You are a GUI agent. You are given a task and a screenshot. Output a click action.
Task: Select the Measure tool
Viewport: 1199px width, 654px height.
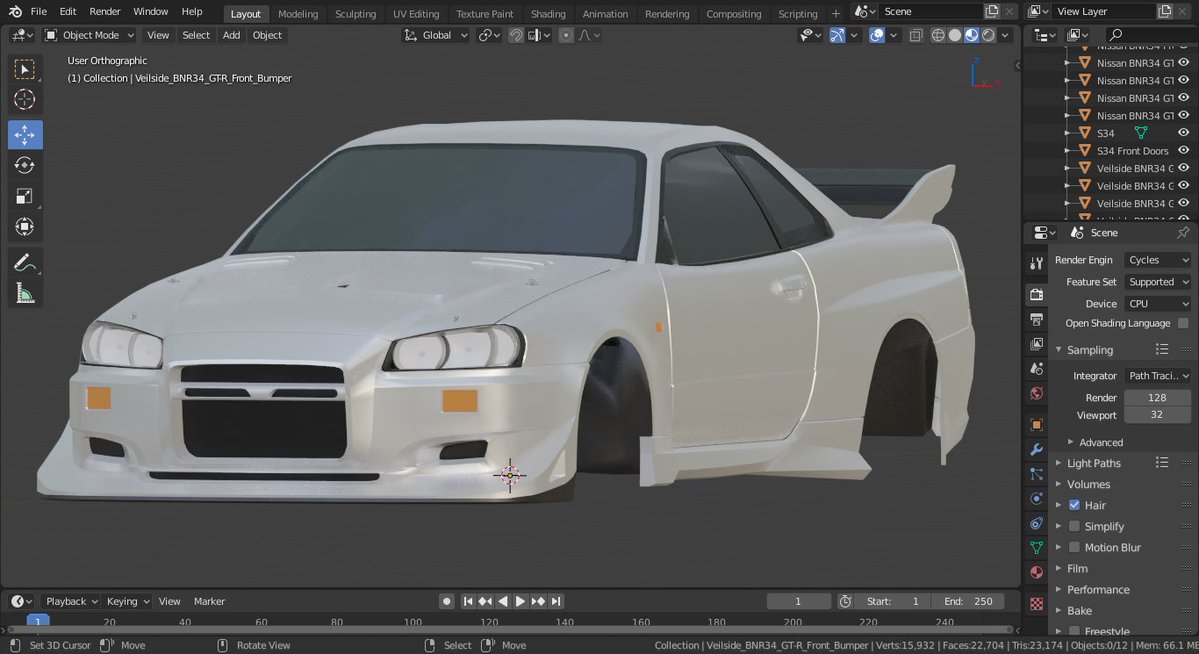click(x=25, y=293)
